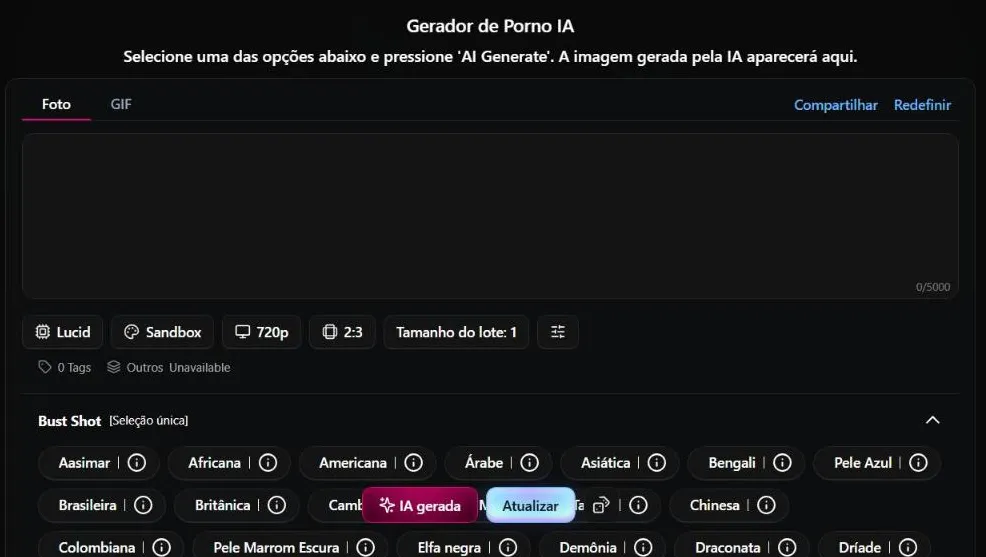Viewport: 986px width, 557px height.
Task: Show info for the Elfa negra tag
Action: pos(507,548)
